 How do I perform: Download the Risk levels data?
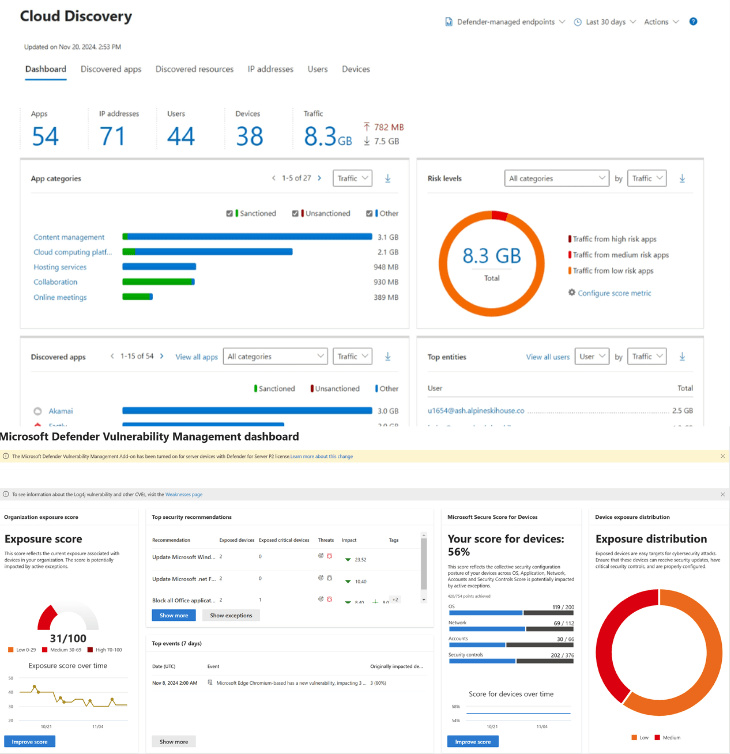(682, 178)
